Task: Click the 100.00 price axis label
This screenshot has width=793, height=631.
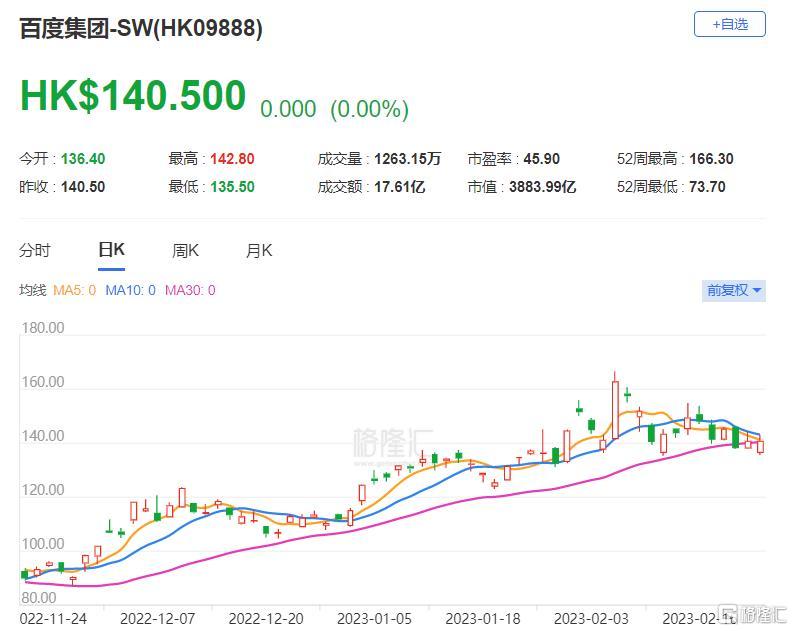Action: [x=43, y=544]
